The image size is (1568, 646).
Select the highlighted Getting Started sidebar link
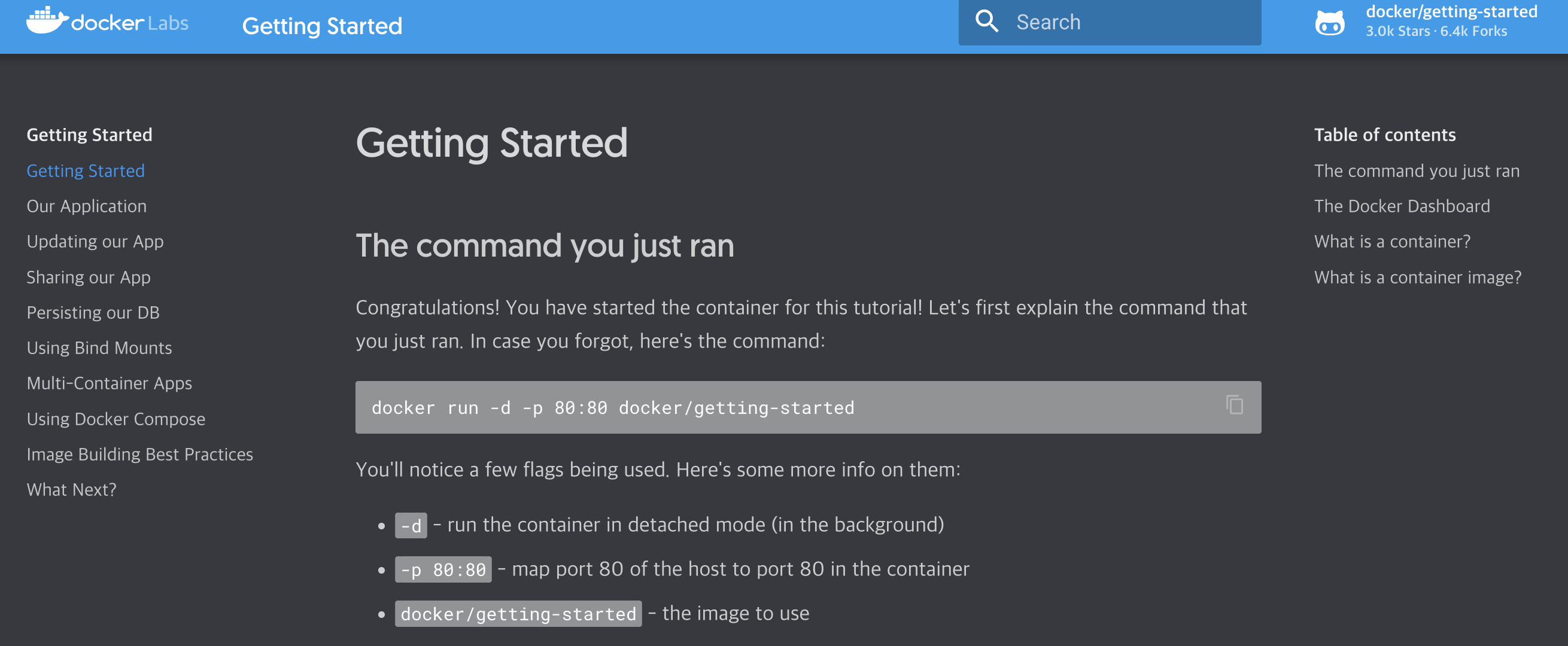click(x=85, y=171)
